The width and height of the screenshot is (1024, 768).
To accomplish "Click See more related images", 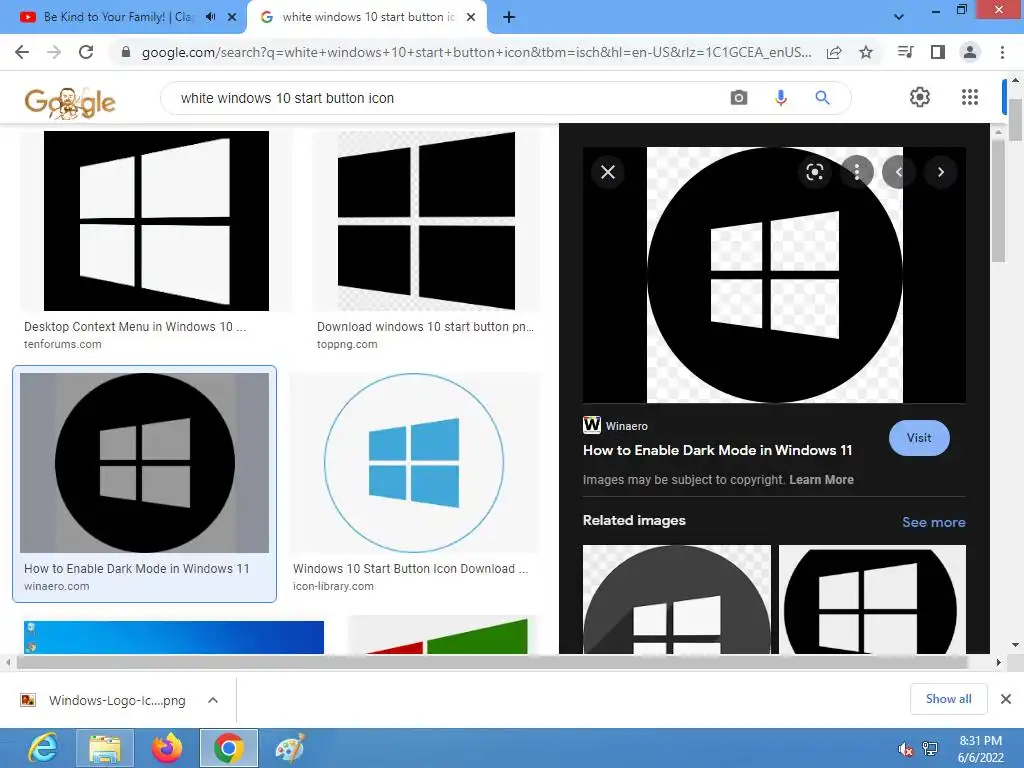I will point(933,522).
